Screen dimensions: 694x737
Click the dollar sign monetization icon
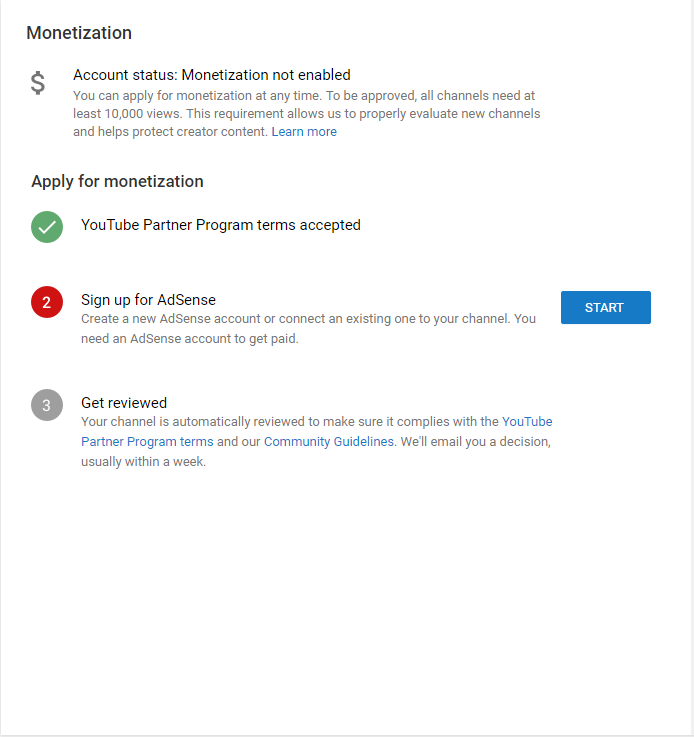[x=38, y=83]
